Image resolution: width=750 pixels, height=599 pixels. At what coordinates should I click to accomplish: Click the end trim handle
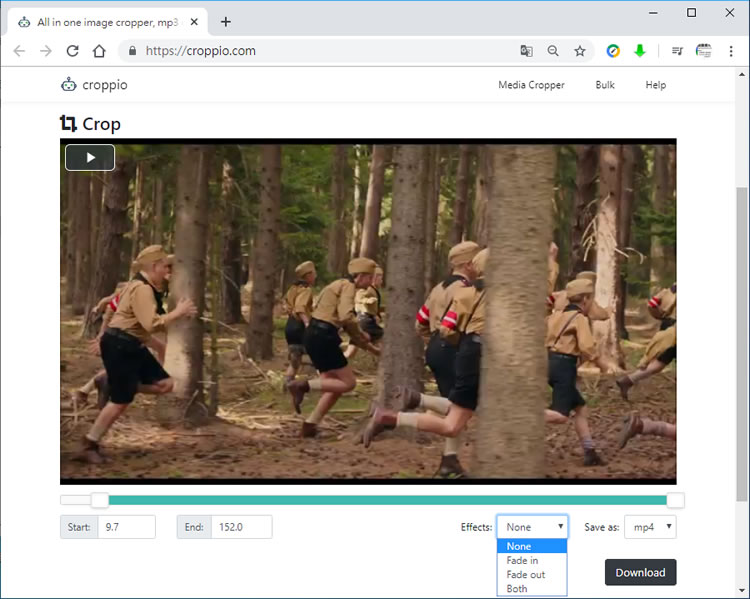click(675, 500)
